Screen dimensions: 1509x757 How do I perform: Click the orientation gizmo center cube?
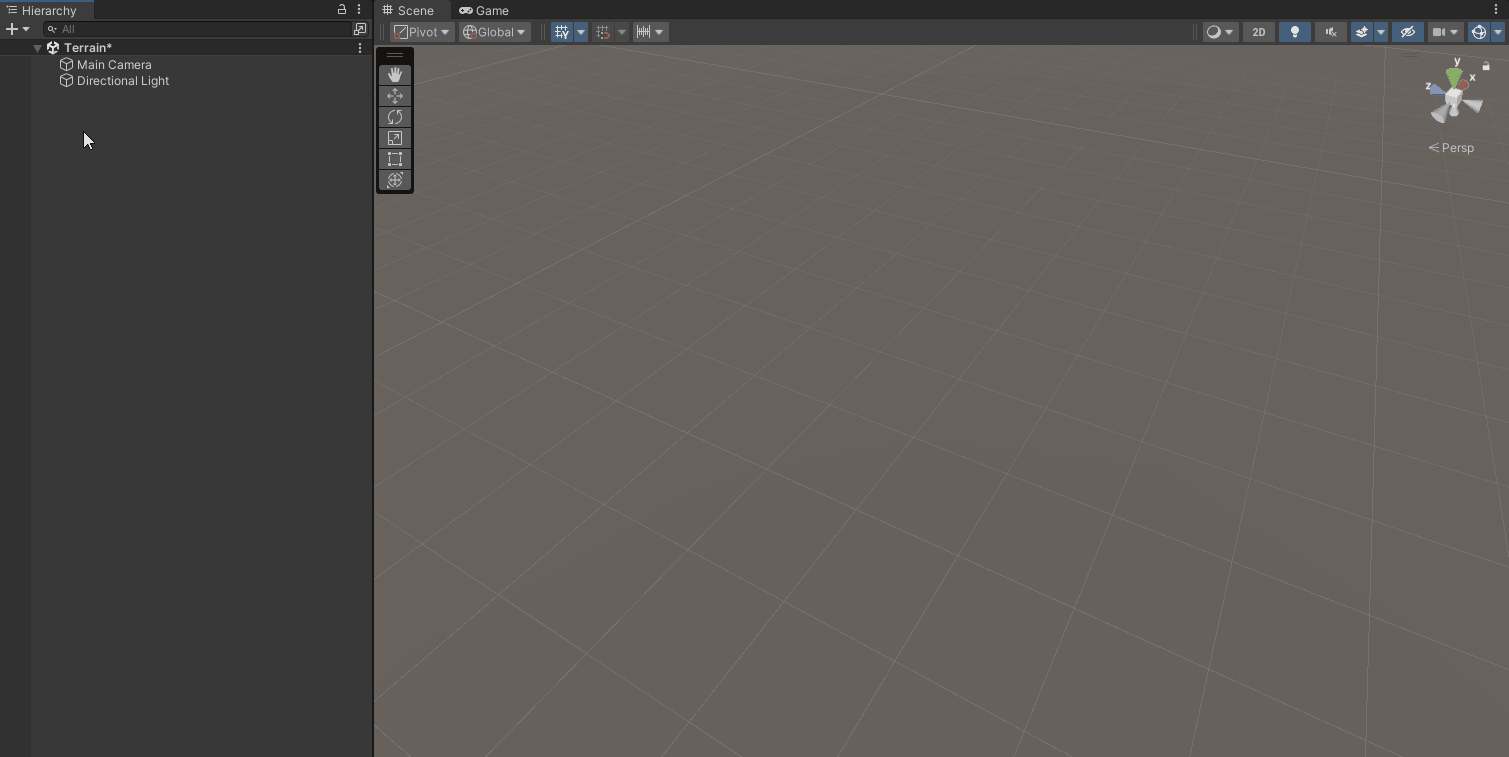coord(1454,97)
